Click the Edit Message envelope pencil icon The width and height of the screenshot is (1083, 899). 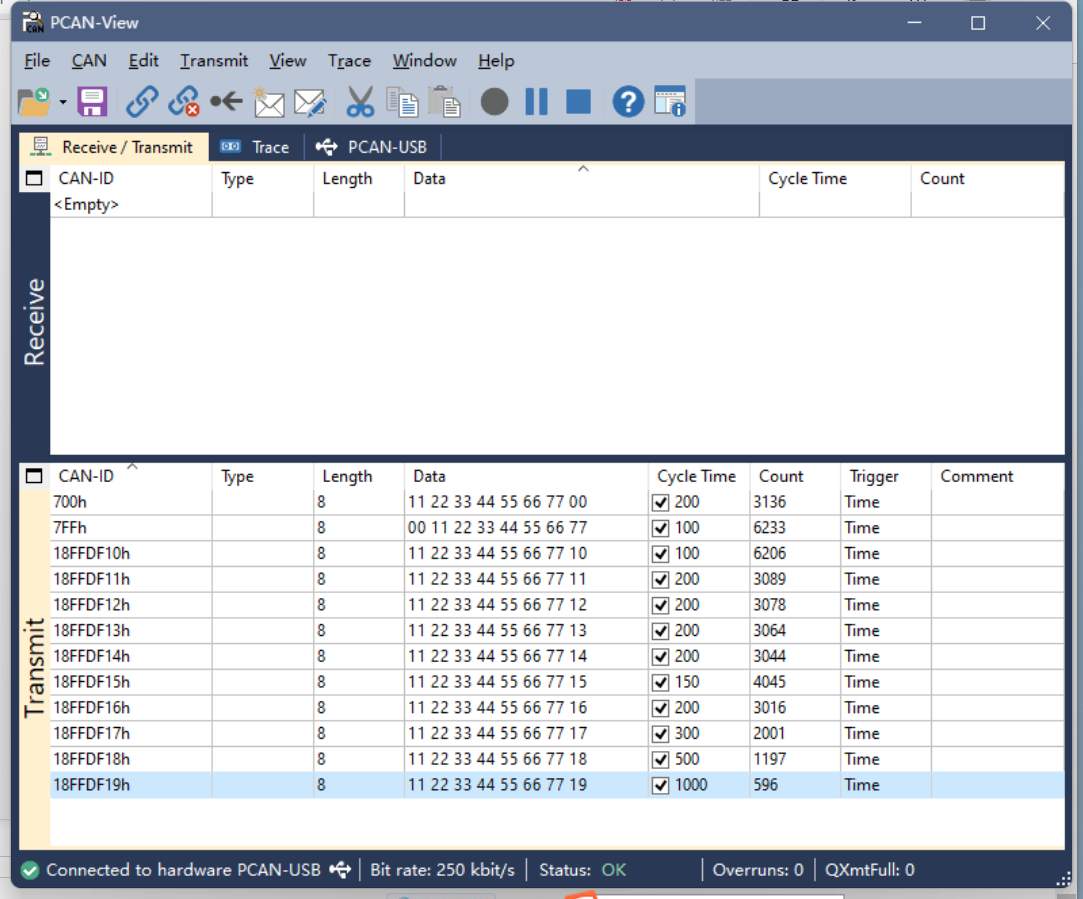[x=310, y=102]
